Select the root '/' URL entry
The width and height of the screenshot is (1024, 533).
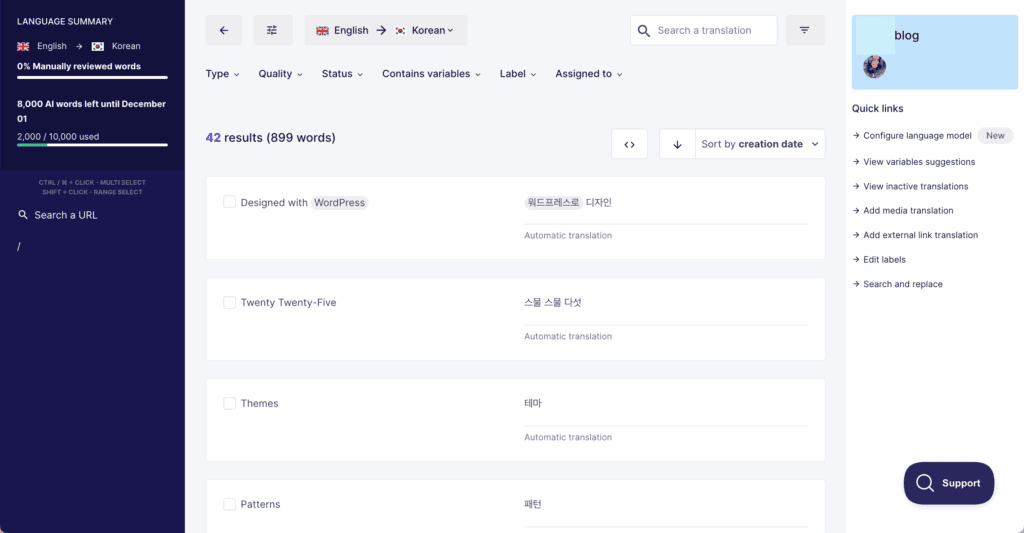(x=19, y=247)
